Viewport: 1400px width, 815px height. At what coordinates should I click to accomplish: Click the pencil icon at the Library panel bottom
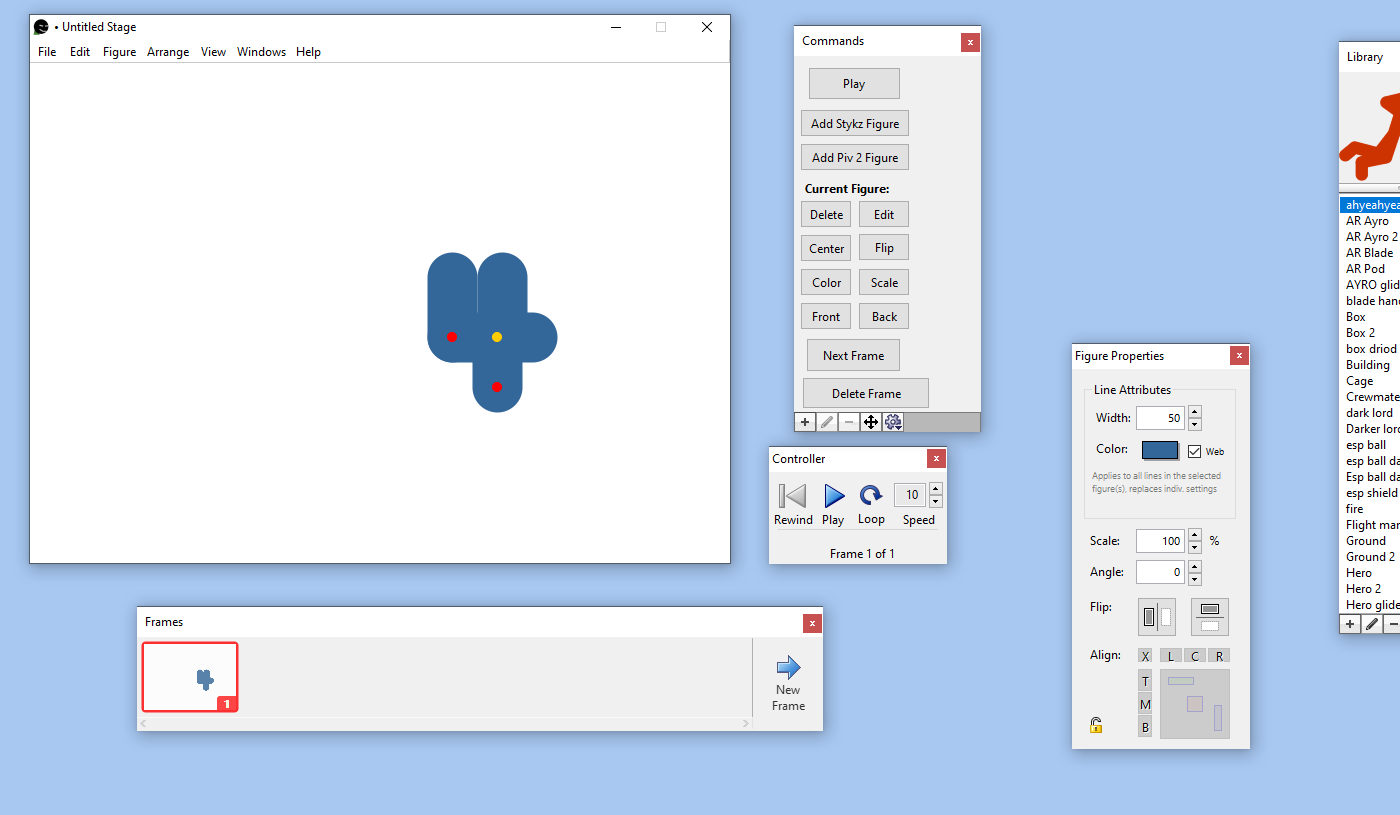(x=1372, y=623)
